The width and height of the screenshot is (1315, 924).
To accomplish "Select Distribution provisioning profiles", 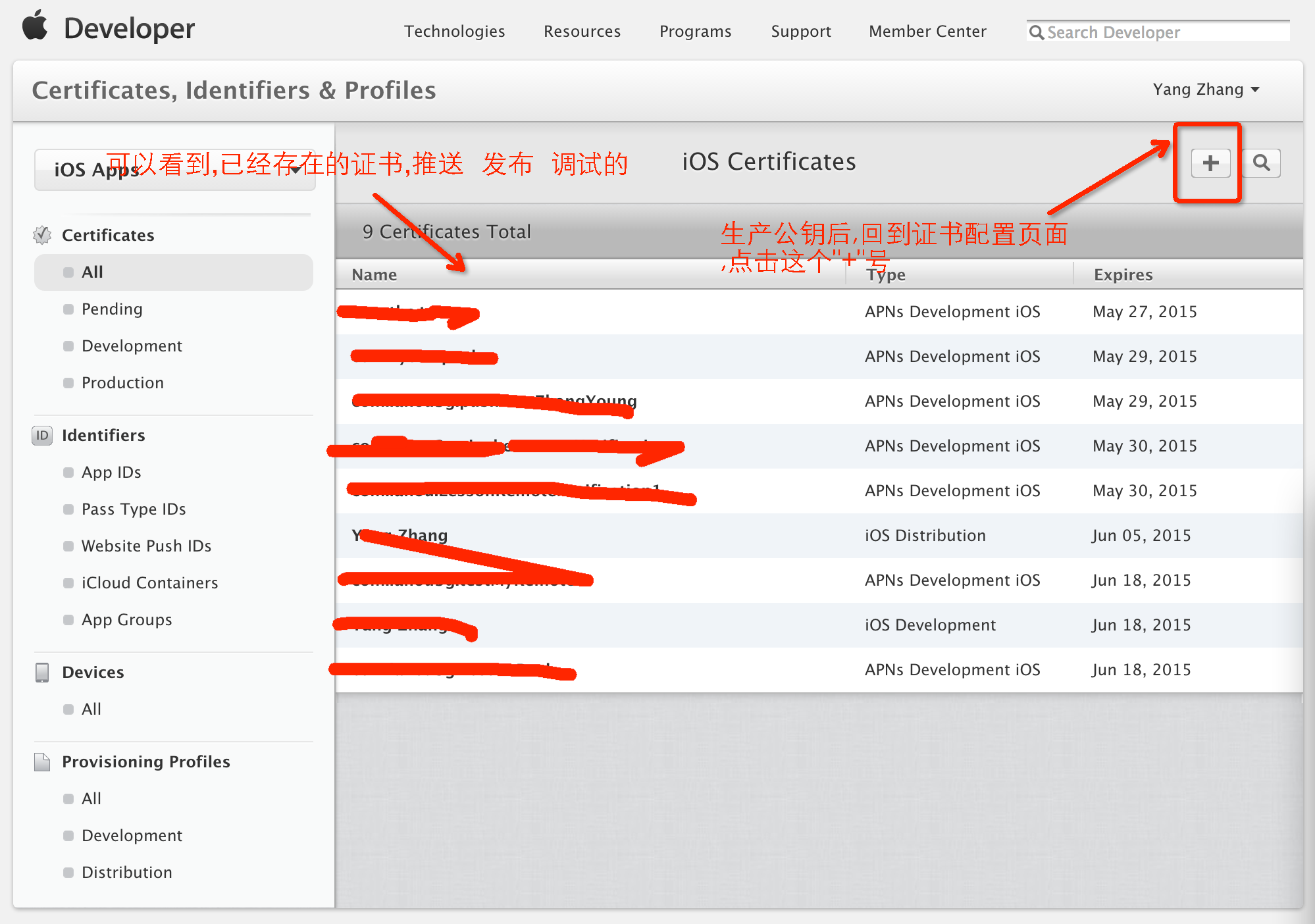I will click(126, 872).
